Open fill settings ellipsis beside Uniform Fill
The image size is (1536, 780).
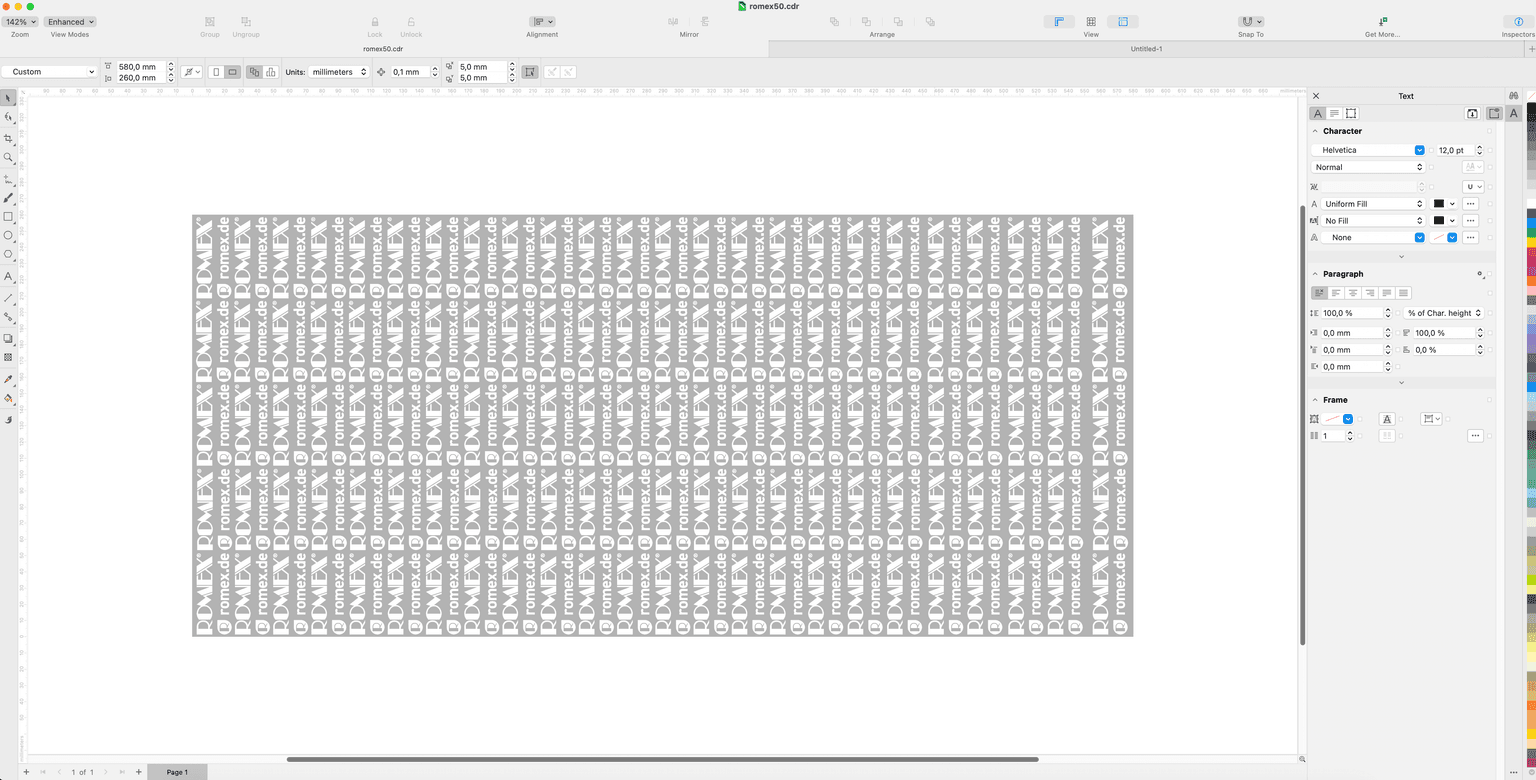(x=1470, y=204)
